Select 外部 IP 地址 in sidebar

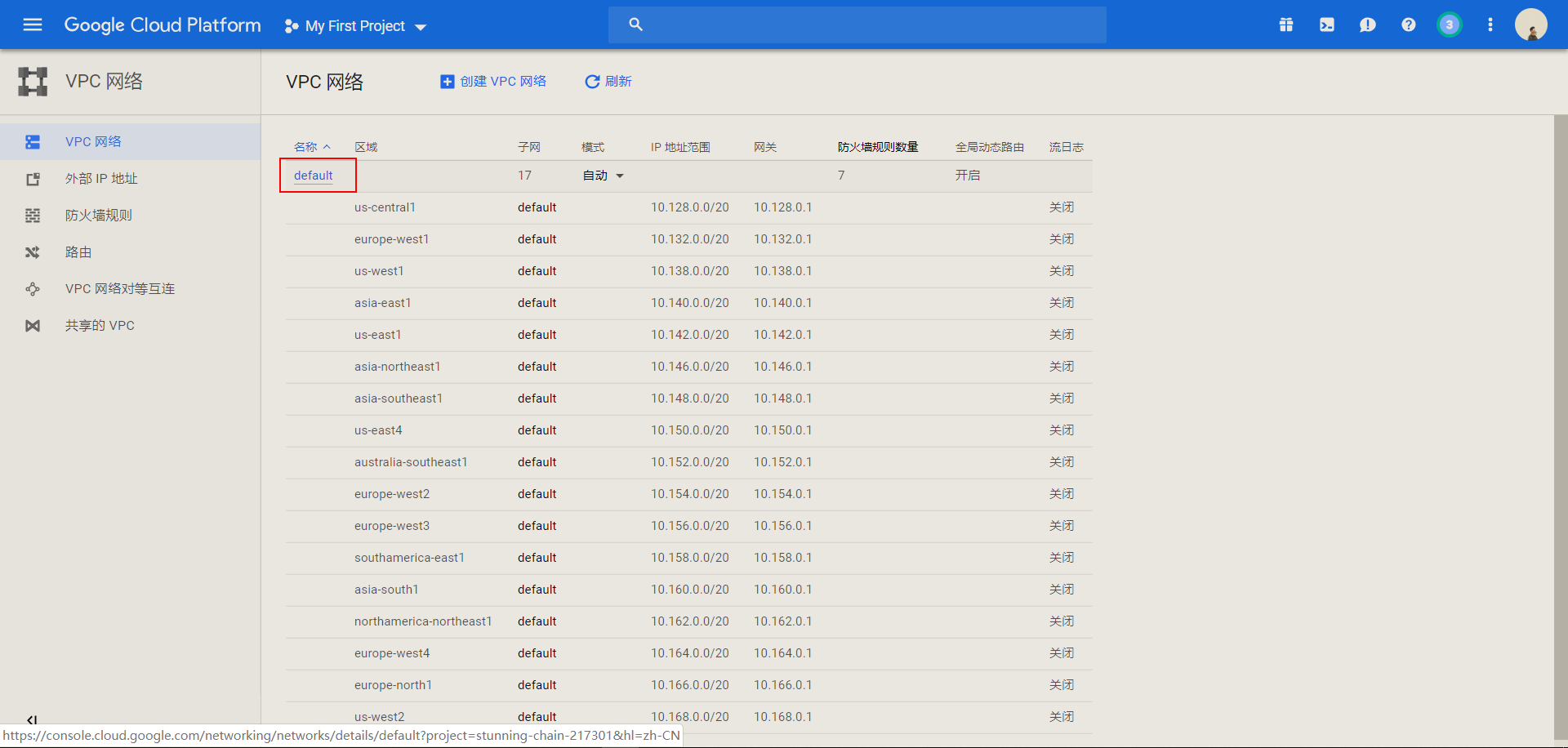(131, 178)
